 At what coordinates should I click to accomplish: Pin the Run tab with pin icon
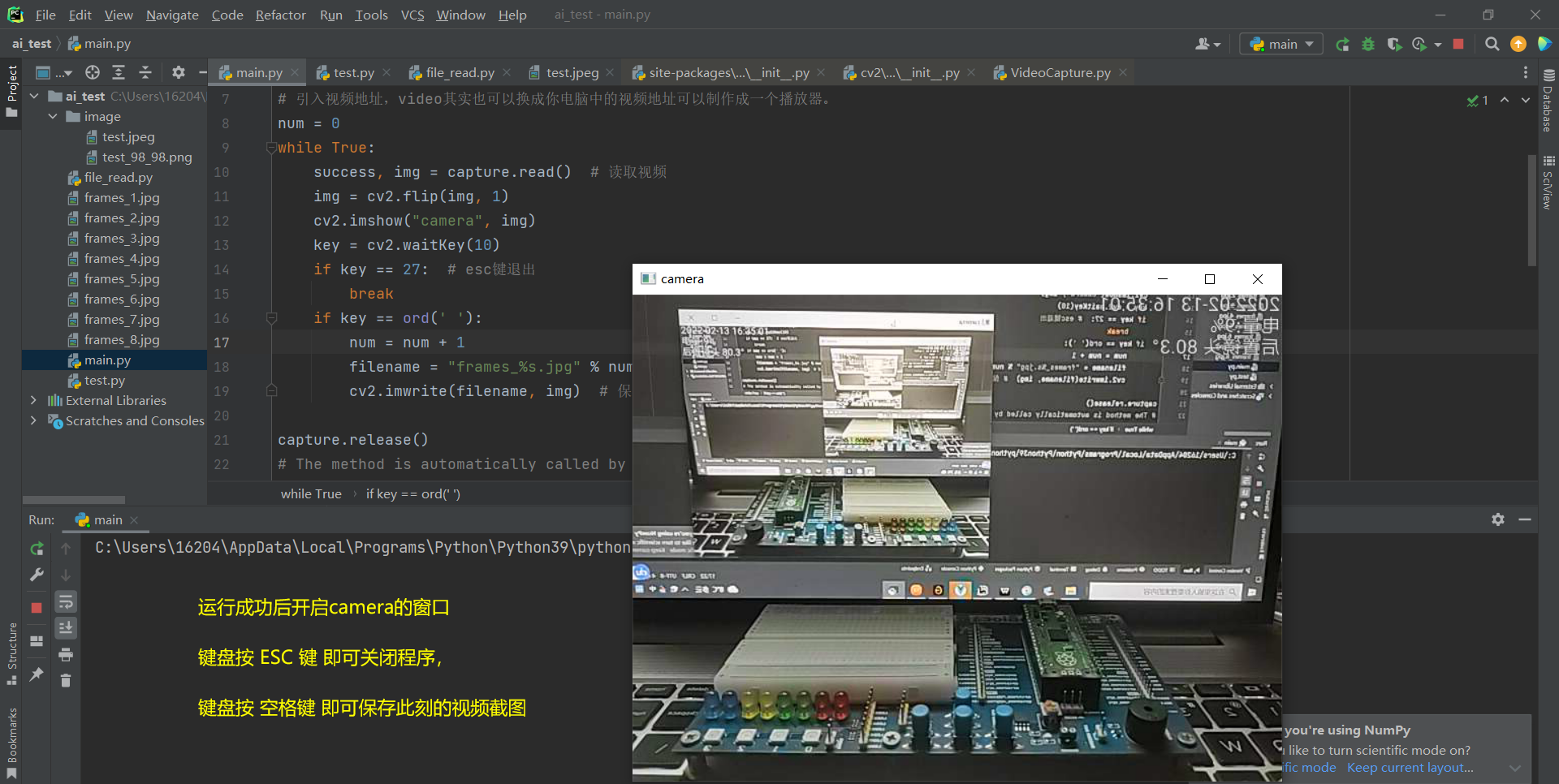pos(37,674)
